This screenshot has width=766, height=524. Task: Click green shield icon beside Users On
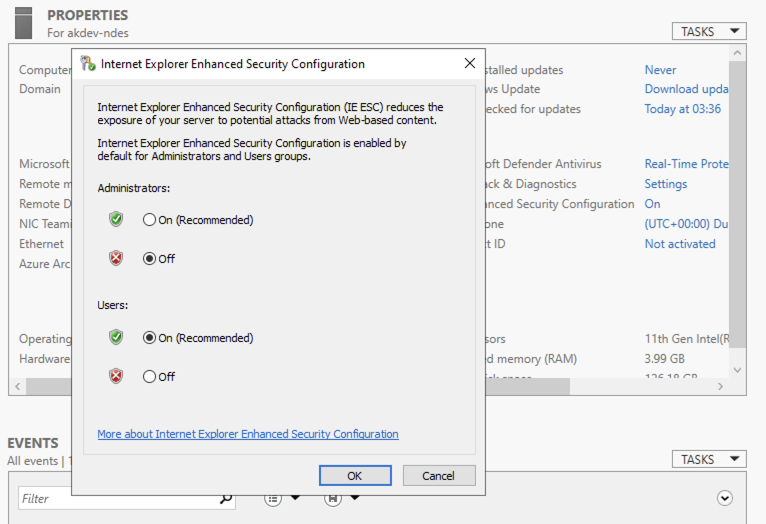click(116, 337)
